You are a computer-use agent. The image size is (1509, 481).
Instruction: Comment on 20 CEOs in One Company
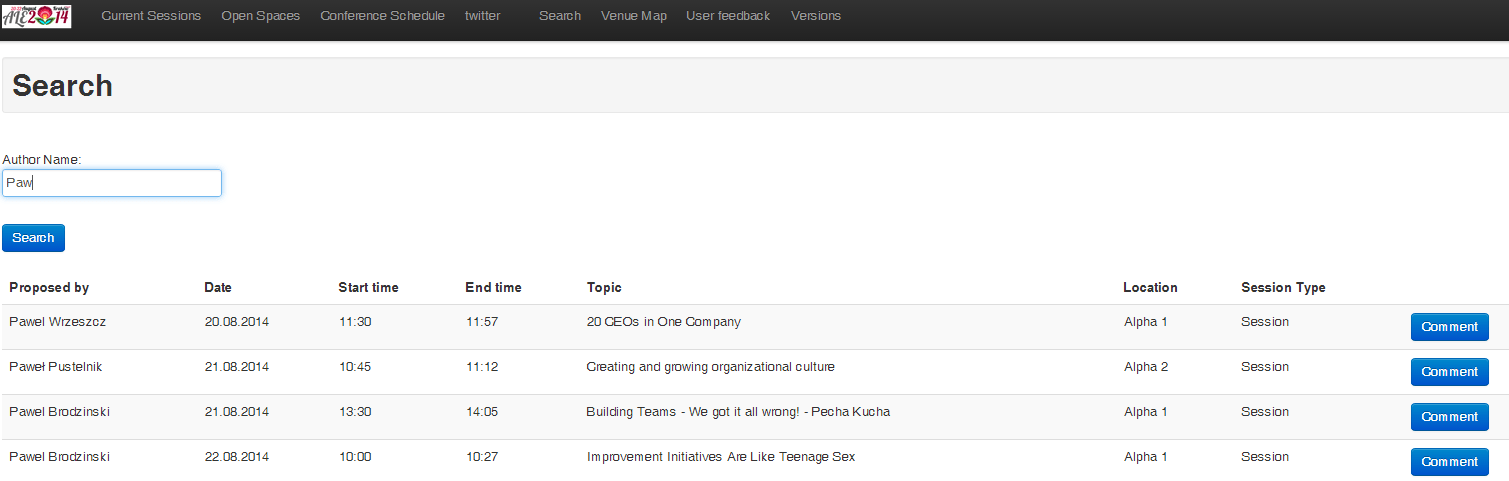coord(1449,327)
